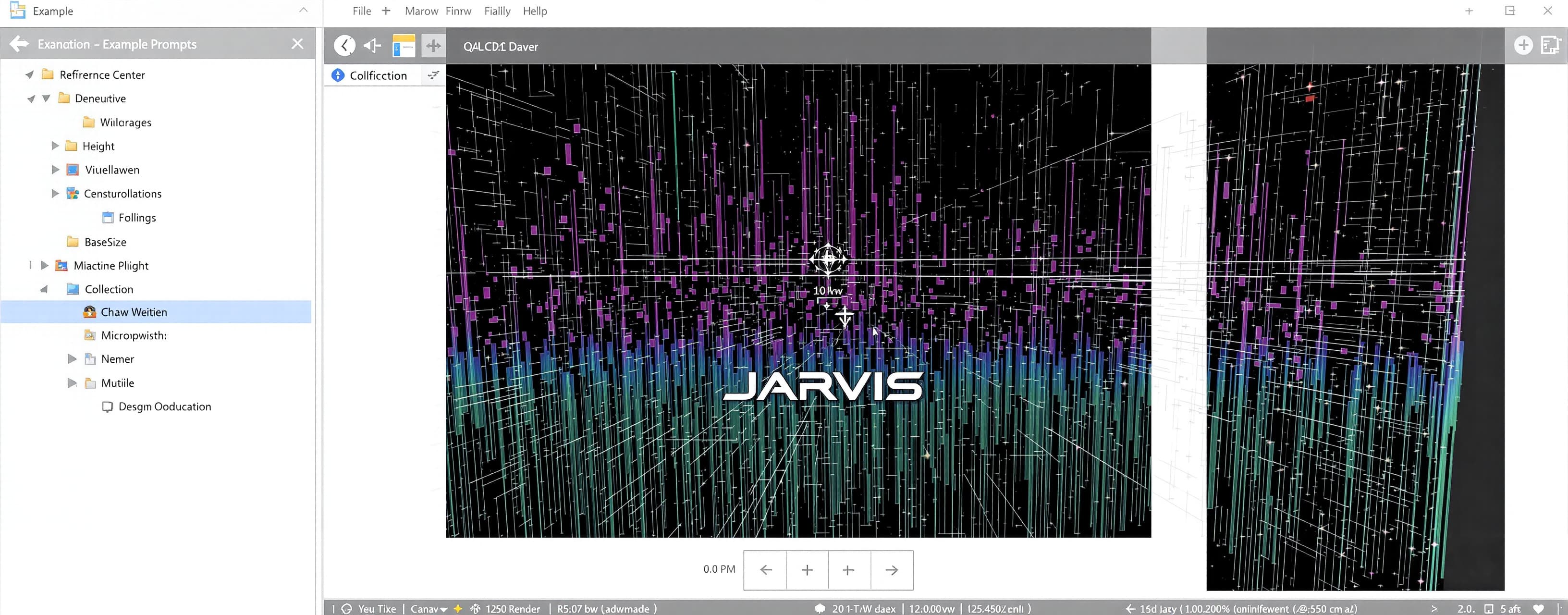Click the small options icon beside Collficction
The width and height of the screenshot is (1568, 615).
coord(433,75)
